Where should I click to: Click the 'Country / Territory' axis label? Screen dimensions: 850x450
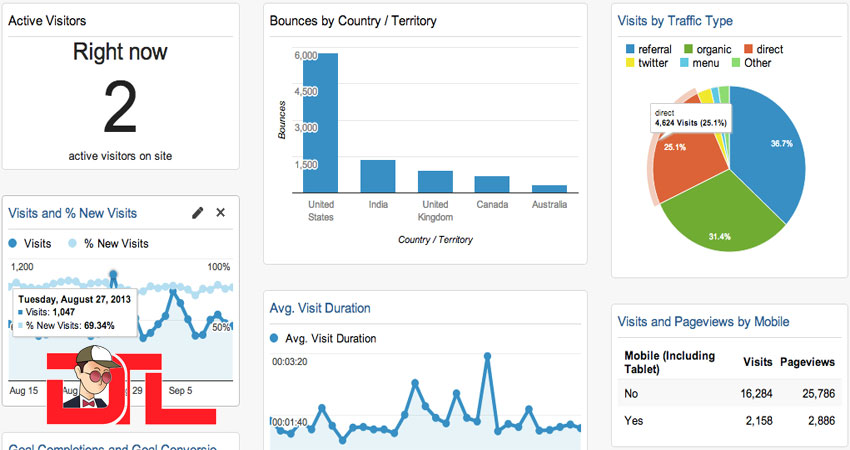pyautogui.click(x=435, y=240)
